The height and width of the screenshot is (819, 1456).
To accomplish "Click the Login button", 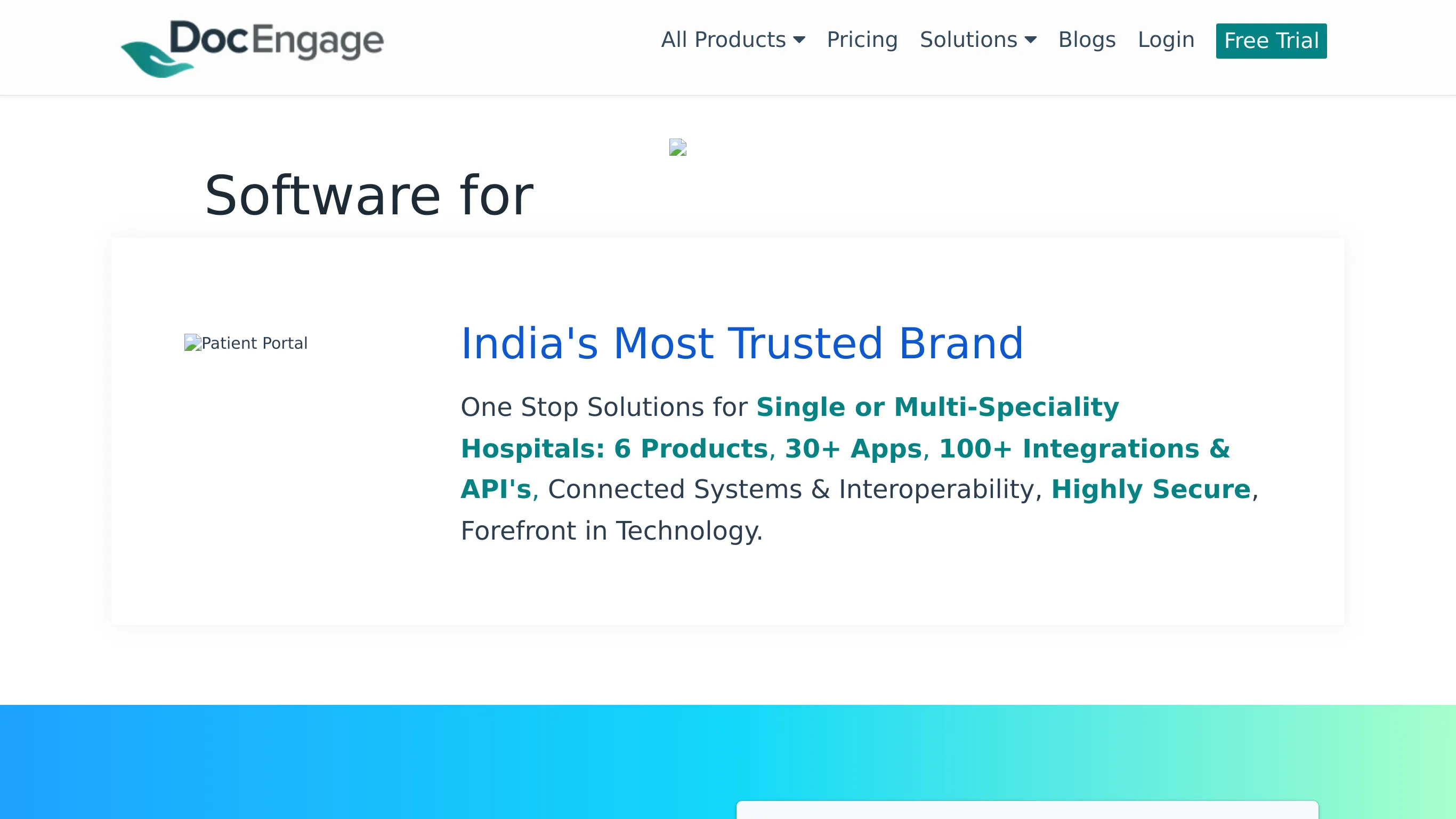I will click(x=1166, y=40).
